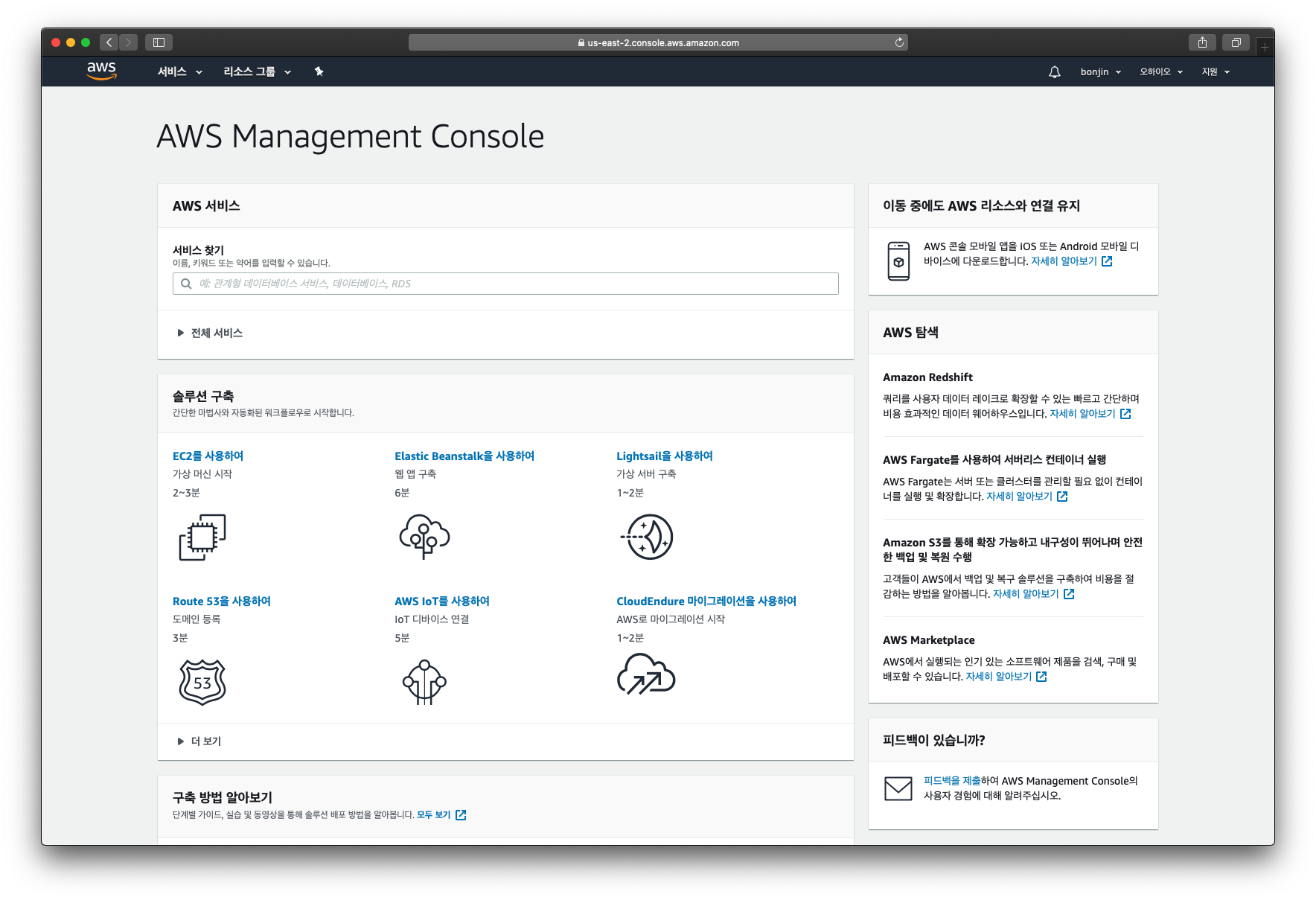Viewport: 1316px width, 900px height.
Task: Go back with Safari back arrow
Action: point(109,42)
